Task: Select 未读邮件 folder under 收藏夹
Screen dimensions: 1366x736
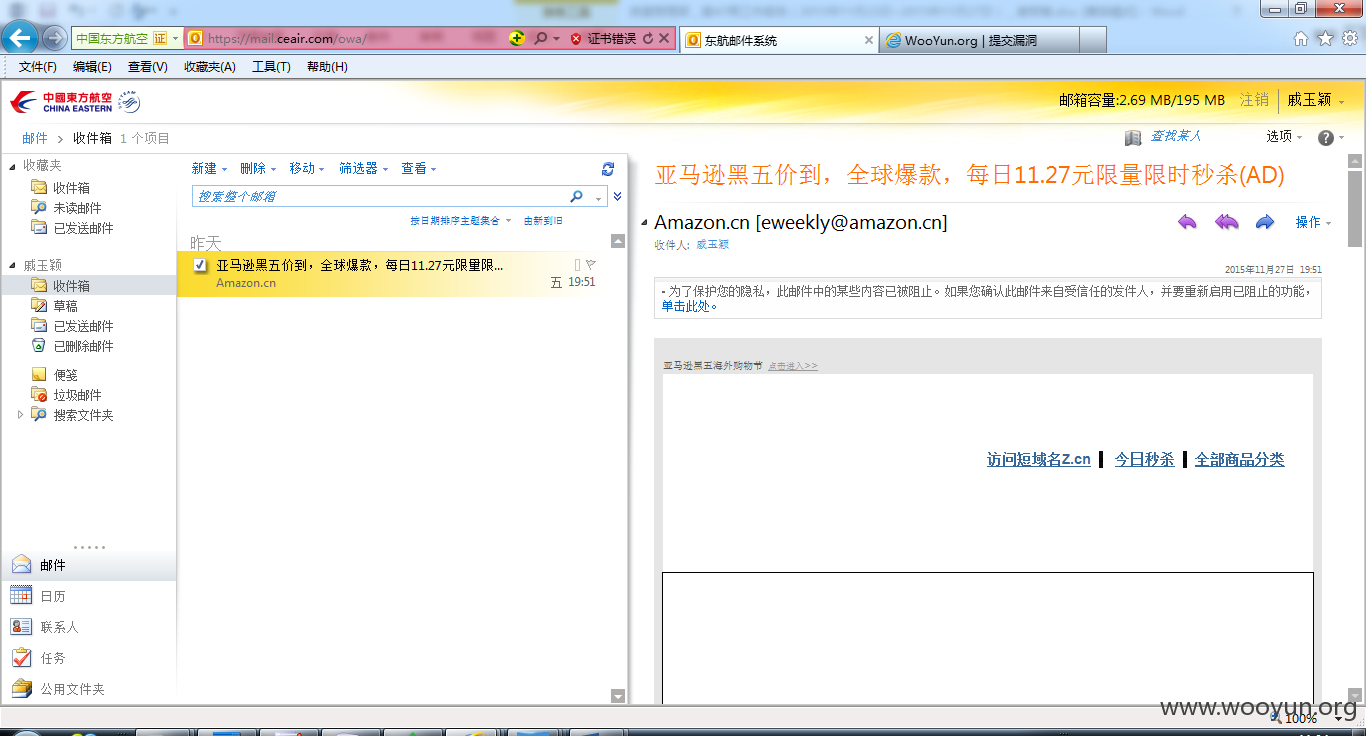Action: pyautogui.click(x=77, y=208)
